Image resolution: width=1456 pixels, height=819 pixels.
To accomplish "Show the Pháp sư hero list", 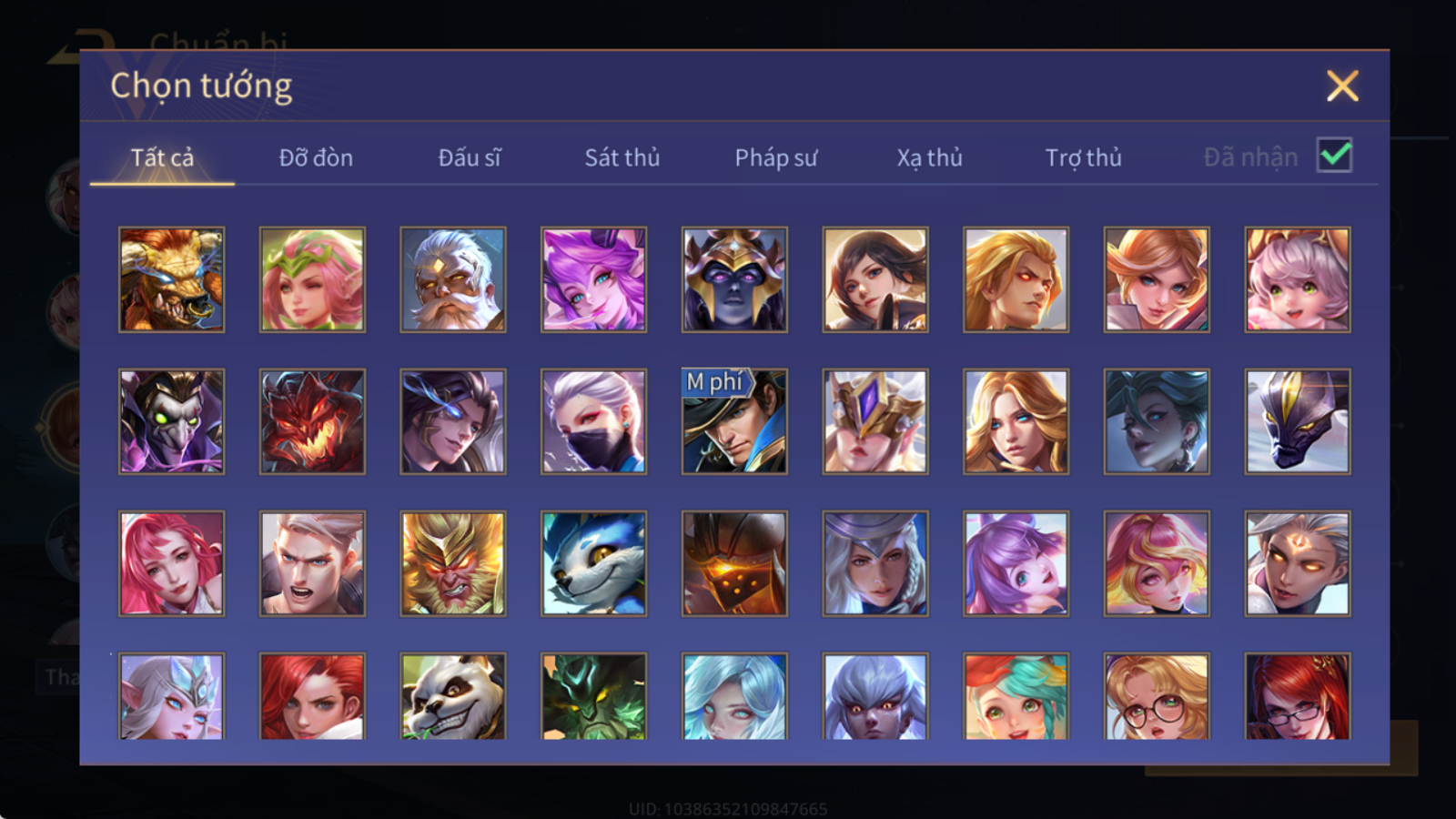I will tap(776, 157).
